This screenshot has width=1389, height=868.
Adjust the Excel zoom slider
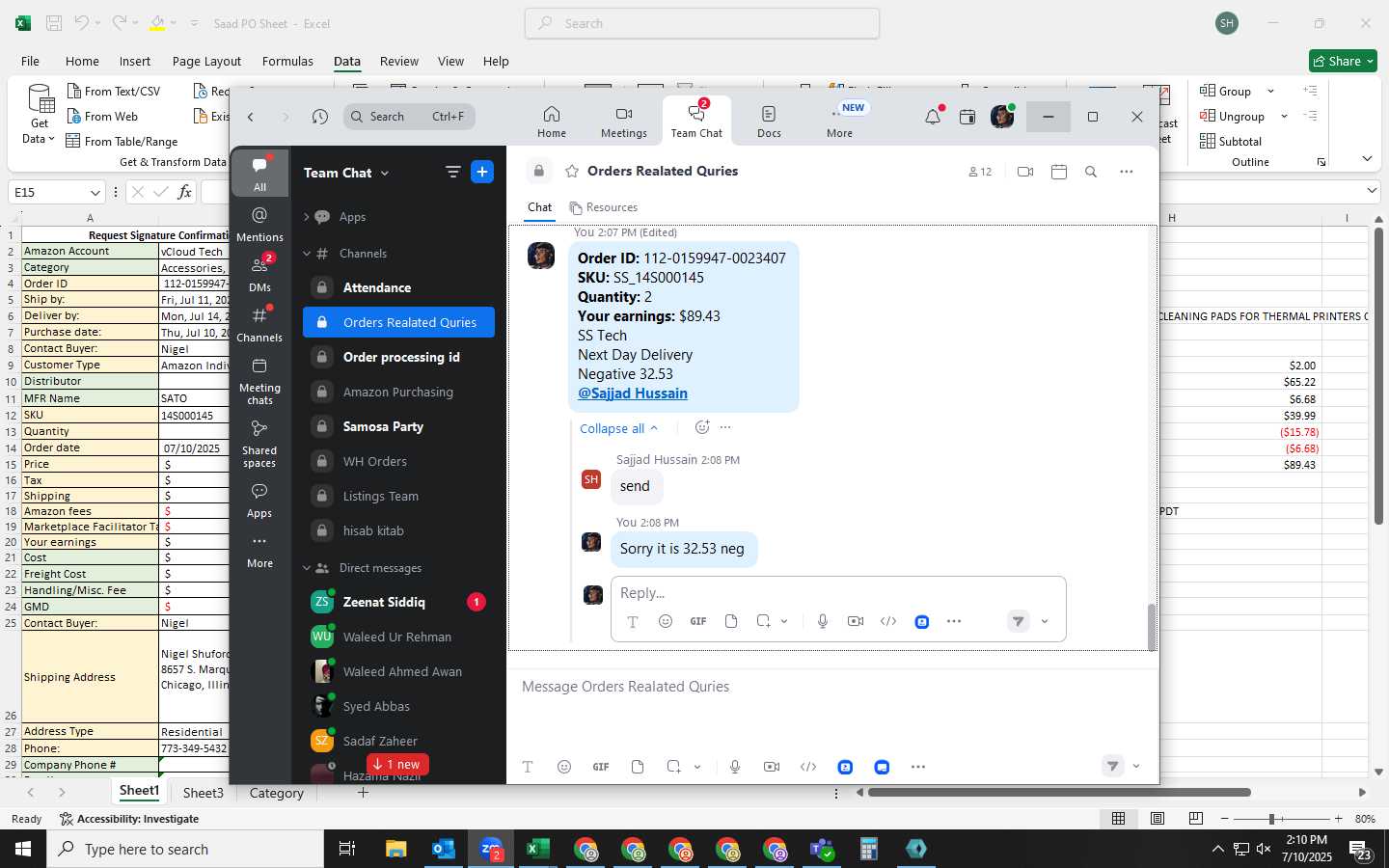tap(1271, 819)
